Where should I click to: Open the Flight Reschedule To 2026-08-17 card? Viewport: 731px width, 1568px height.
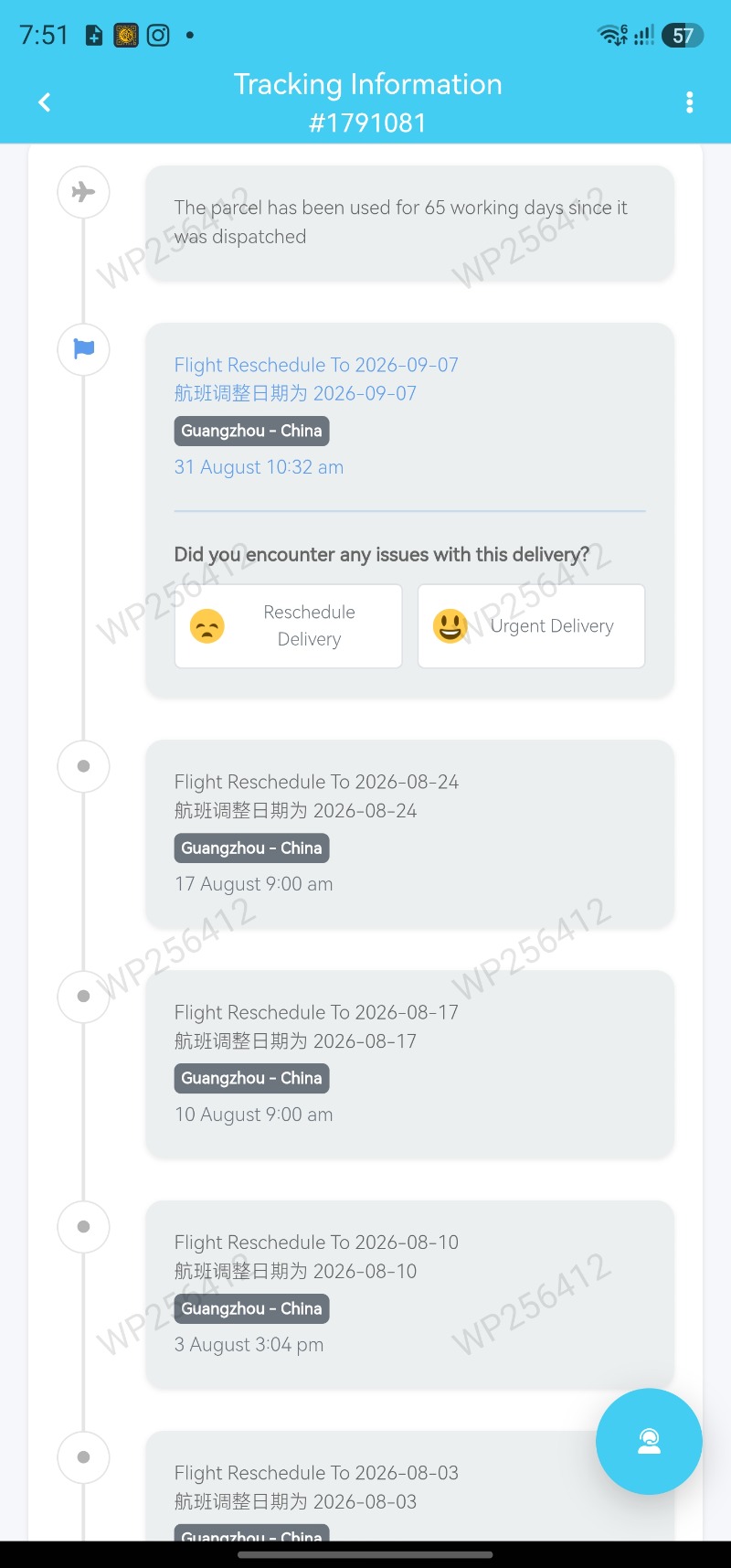410,1064
